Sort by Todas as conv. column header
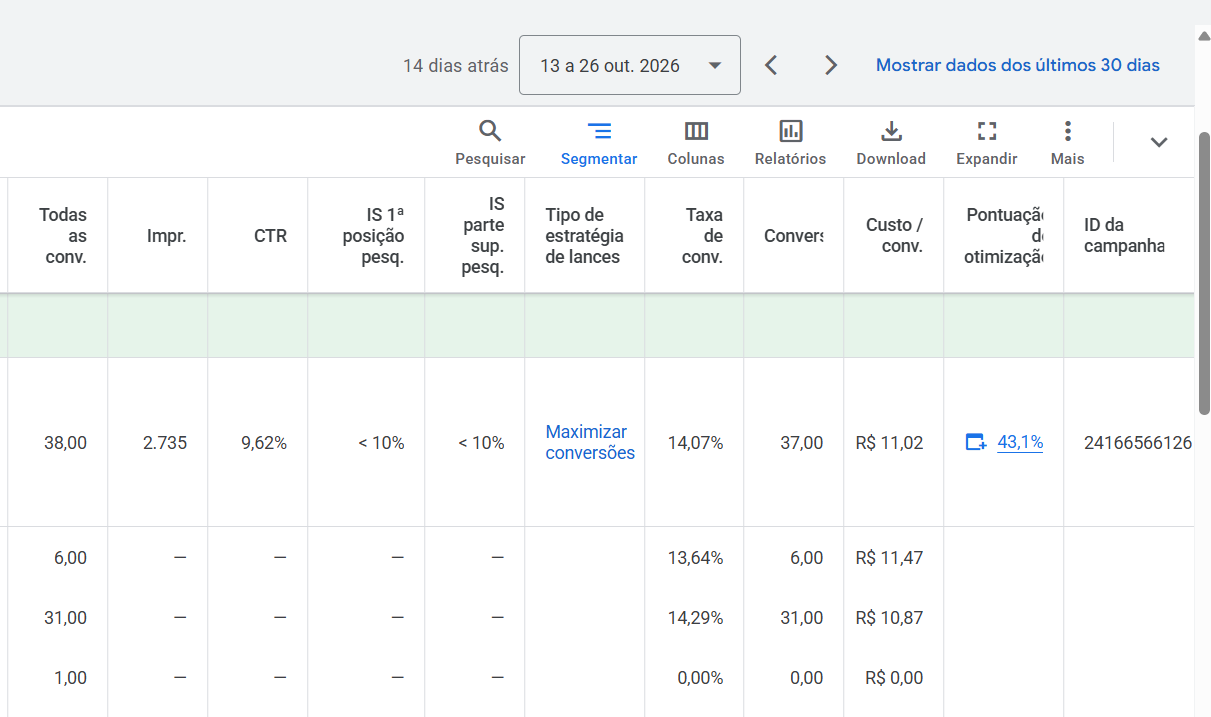The image size is (1211, 717). click(63, 236)
